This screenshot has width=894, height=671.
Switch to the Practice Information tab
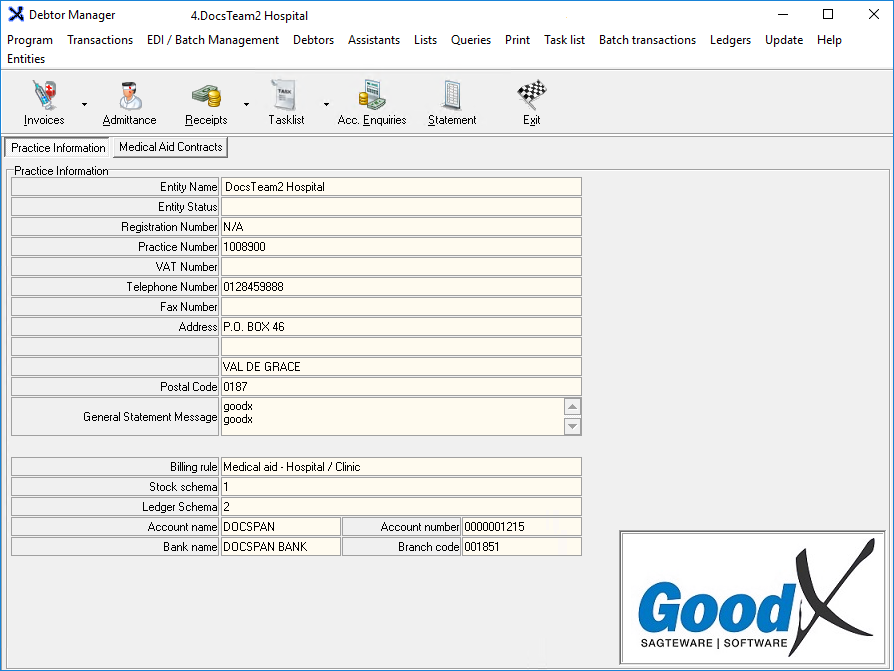click(58, 148)
